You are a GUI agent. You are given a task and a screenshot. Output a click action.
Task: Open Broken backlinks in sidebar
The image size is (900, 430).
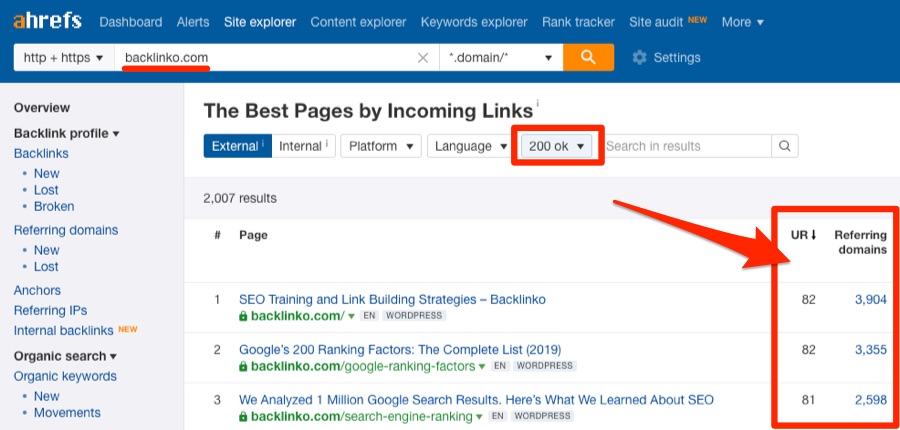[54, 206]
